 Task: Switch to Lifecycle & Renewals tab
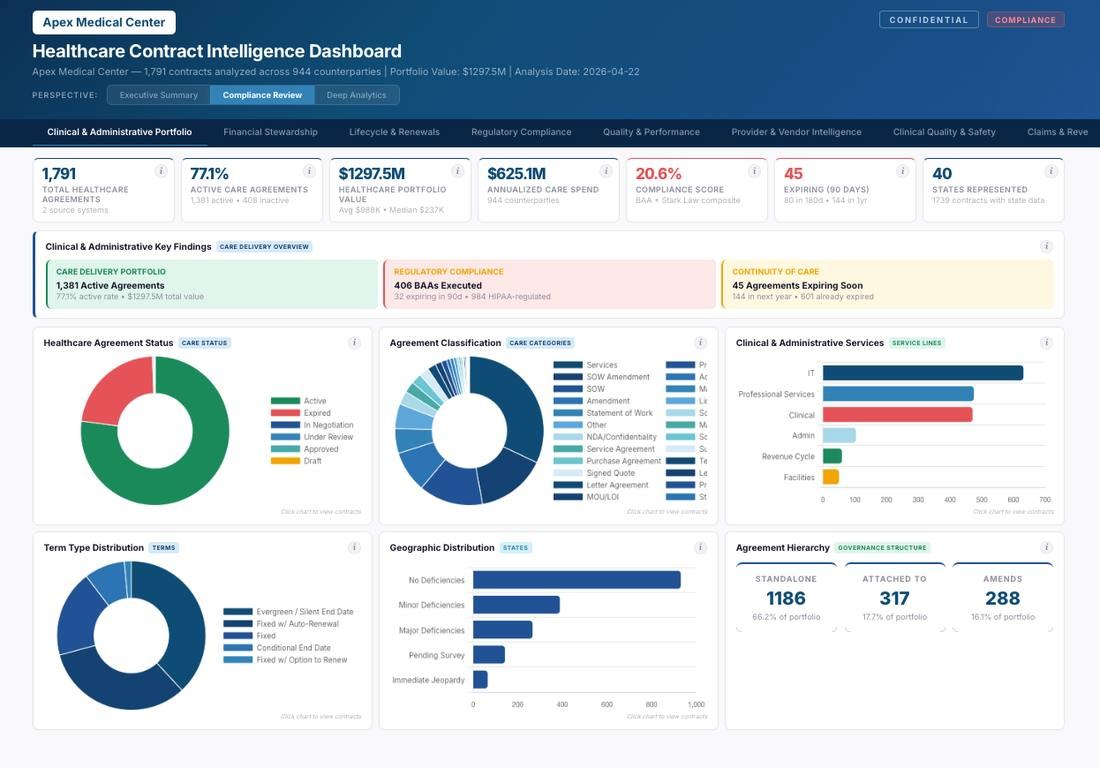[394, 132]
